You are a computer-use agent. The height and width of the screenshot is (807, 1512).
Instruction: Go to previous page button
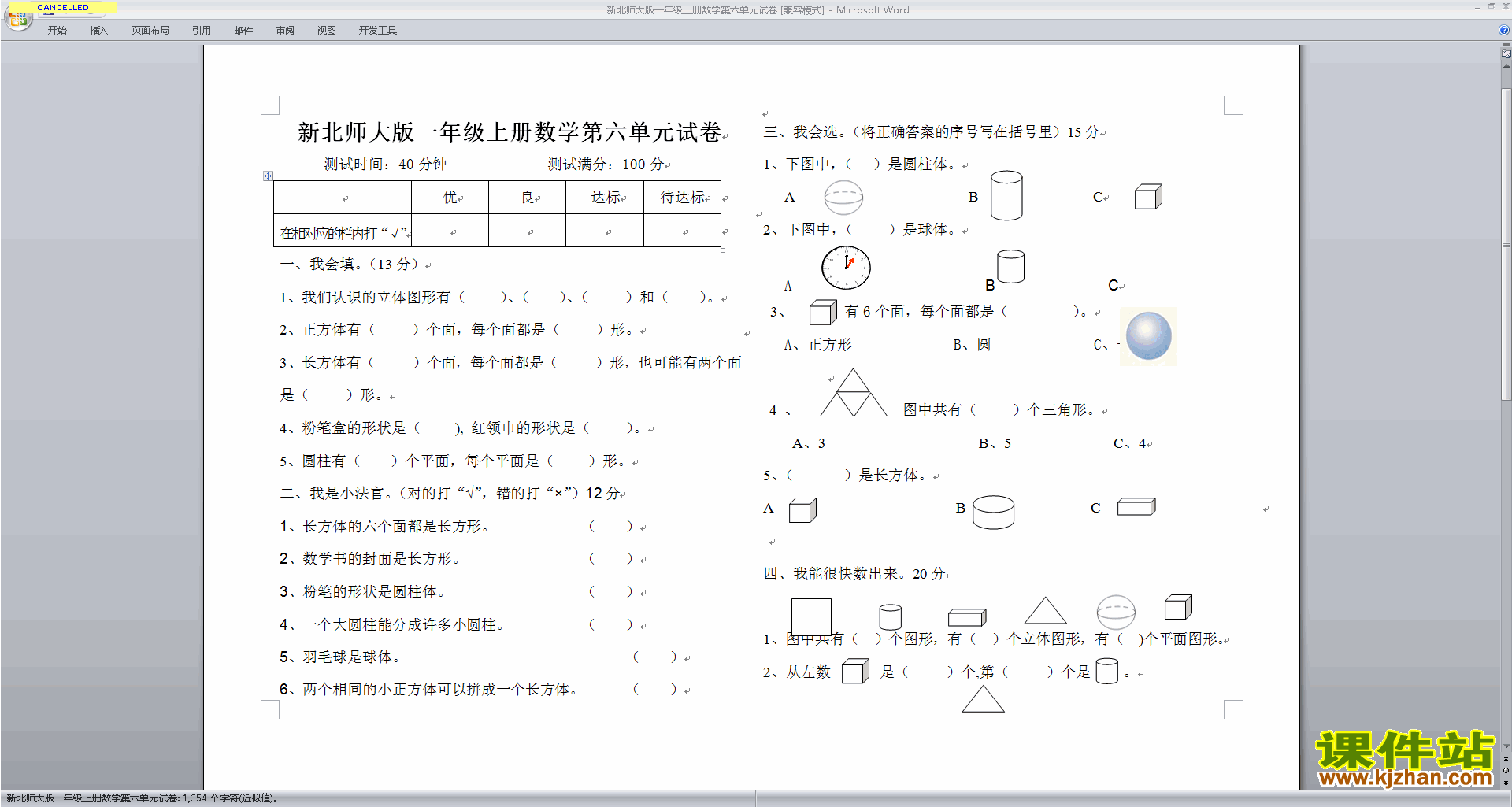1506,759
